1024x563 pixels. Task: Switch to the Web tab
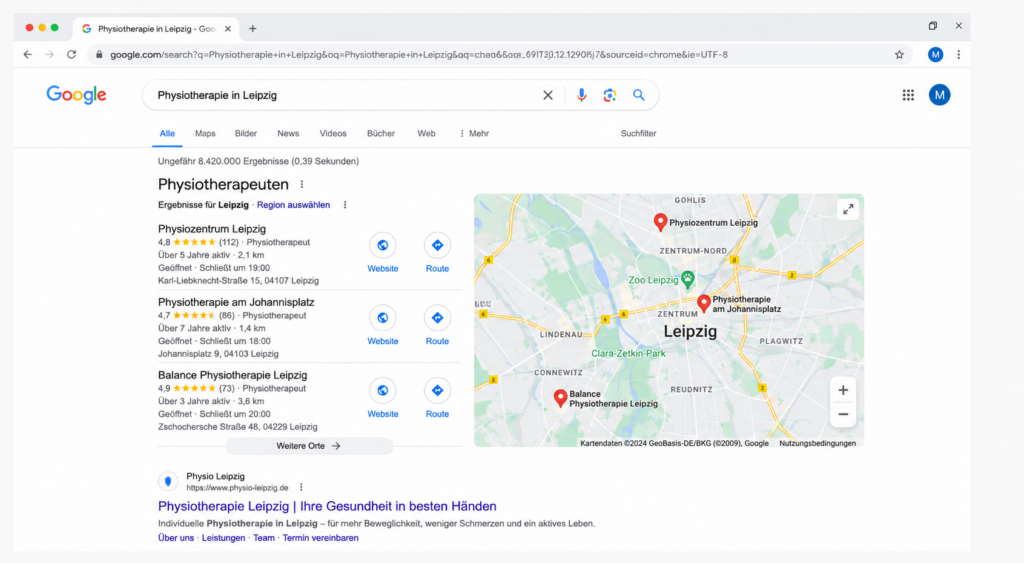pyautogui.click(x=426, y=133)
